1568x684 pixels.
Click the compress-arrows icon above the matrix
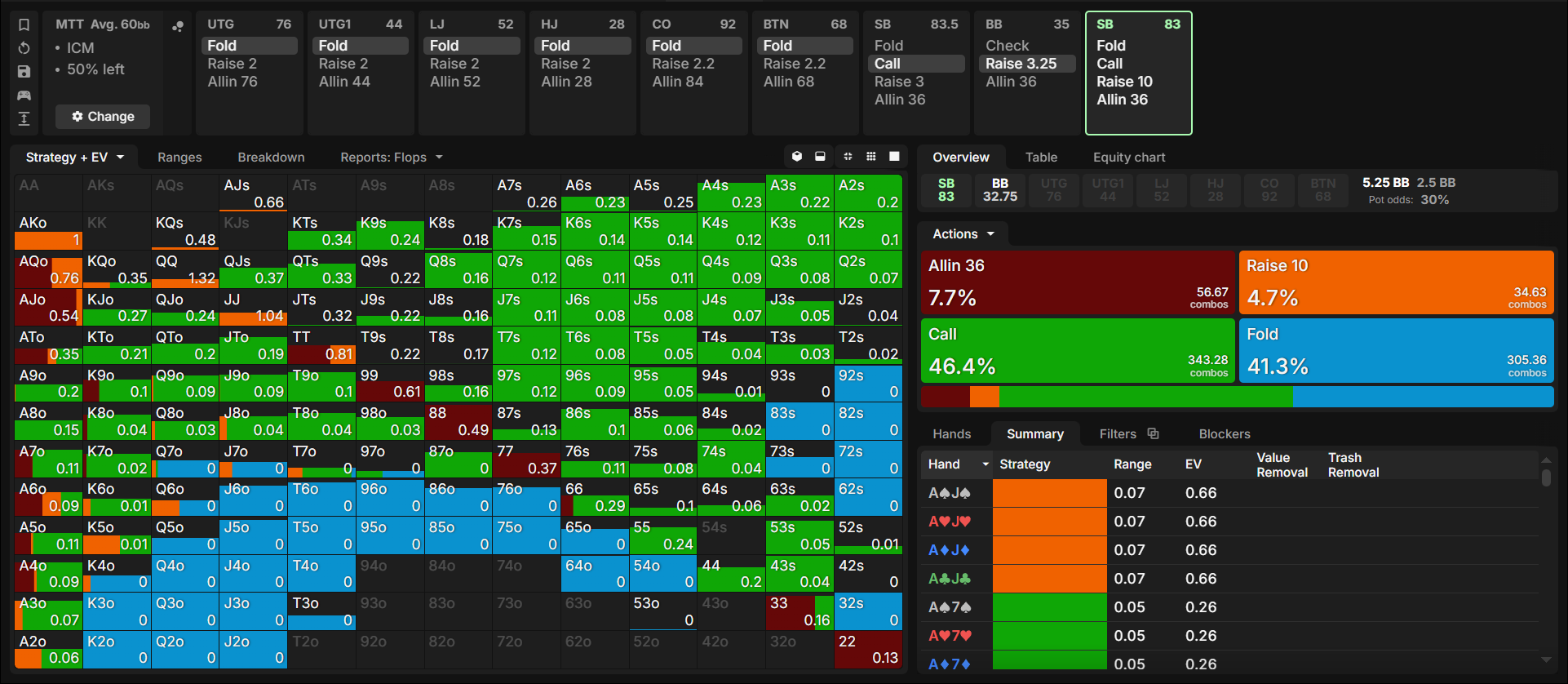click(x=848, y=157)
